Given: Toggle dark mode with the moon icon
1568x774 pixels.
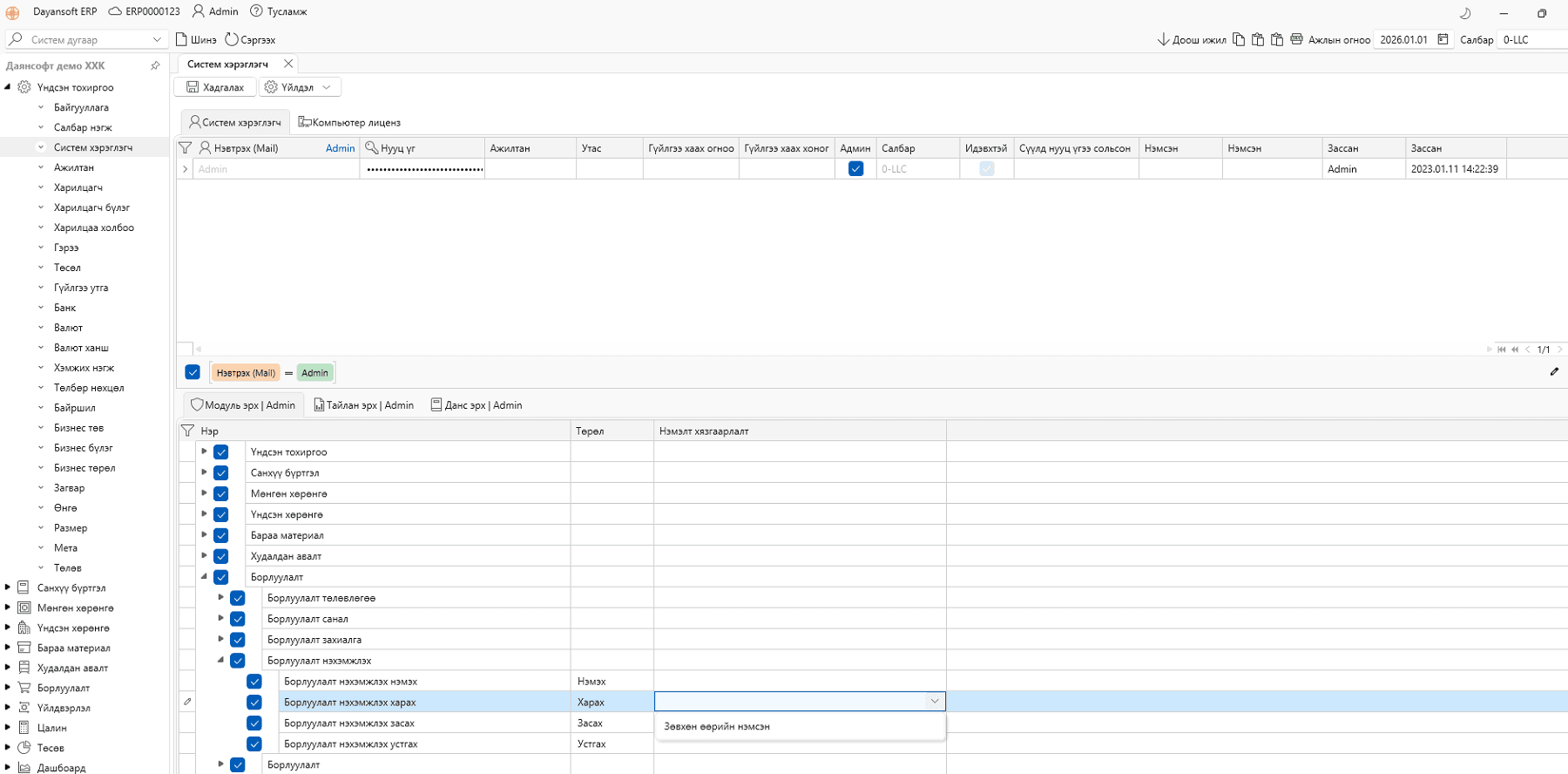Looking at the screenshot, I should click(x=1465, y=13).
